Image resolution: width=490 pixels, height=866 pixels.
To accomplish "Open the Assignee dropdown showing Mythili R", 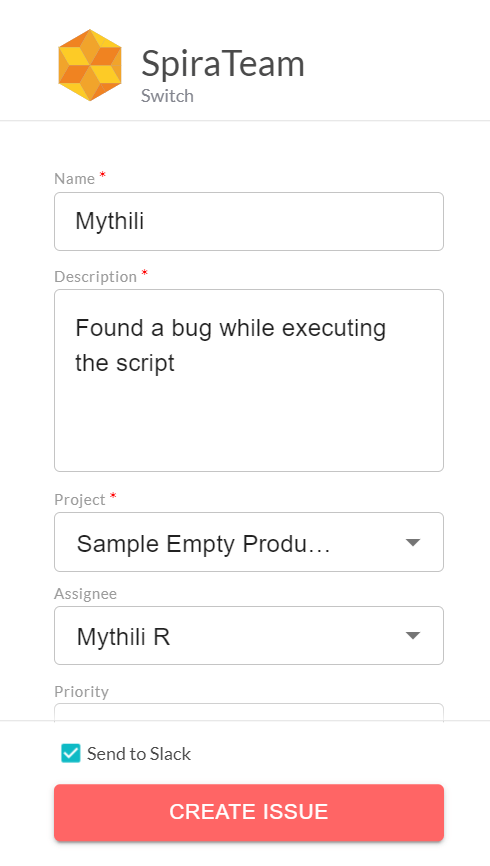I will pos(249,636).
